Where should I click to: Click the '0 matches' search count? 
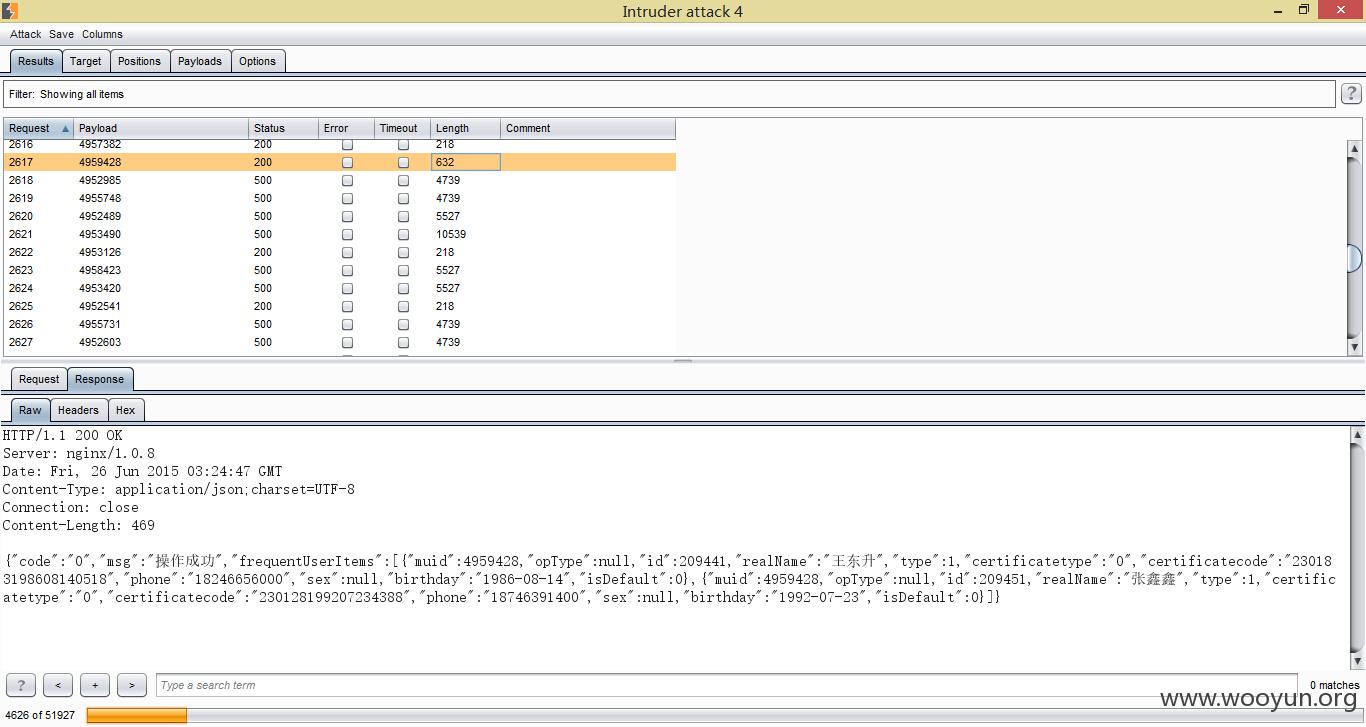click(x=1334, y=685)
